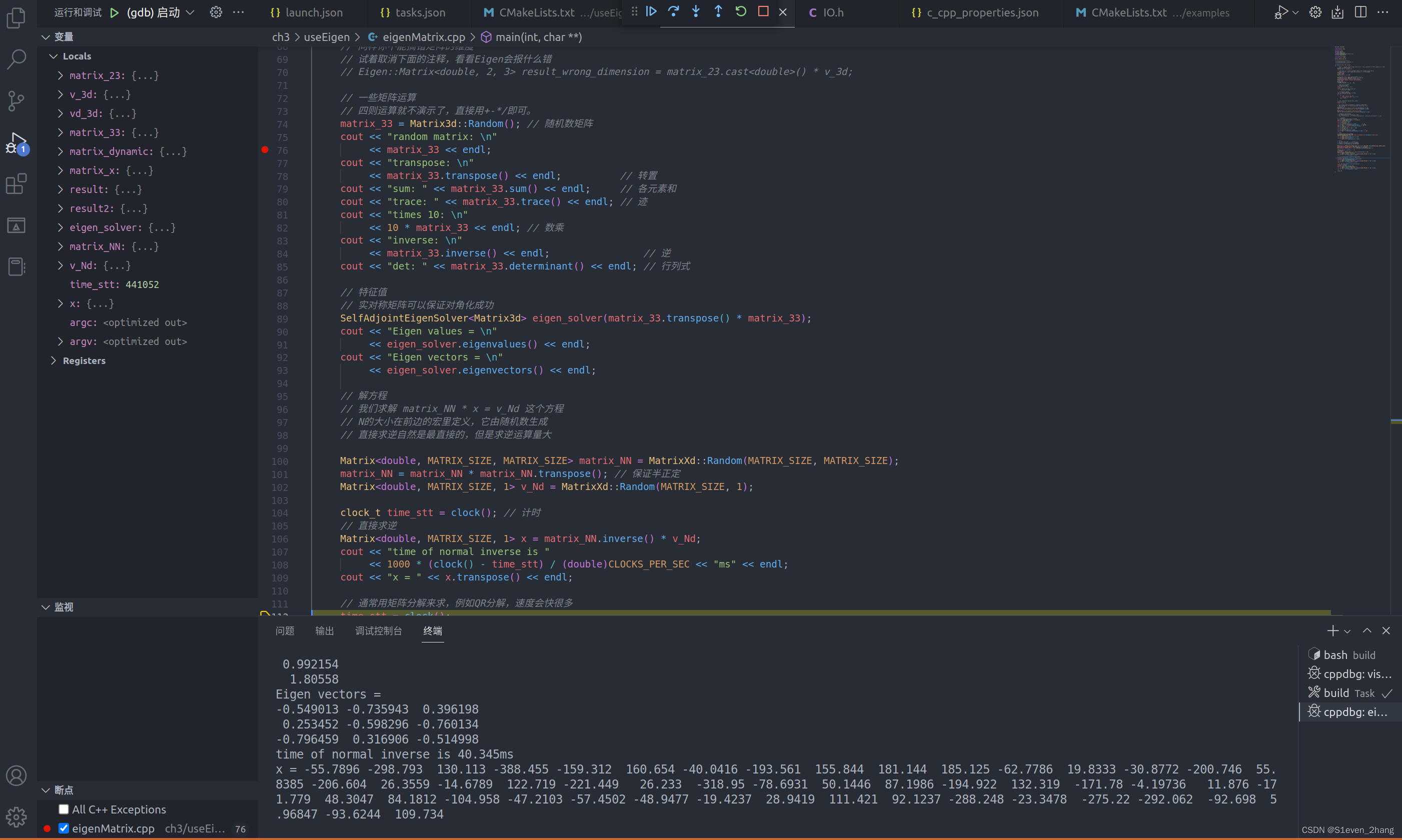Add a new terminal with the plus icon
The height and width of the screenshot is (840, 1402).
click(x=1332, y=630)
